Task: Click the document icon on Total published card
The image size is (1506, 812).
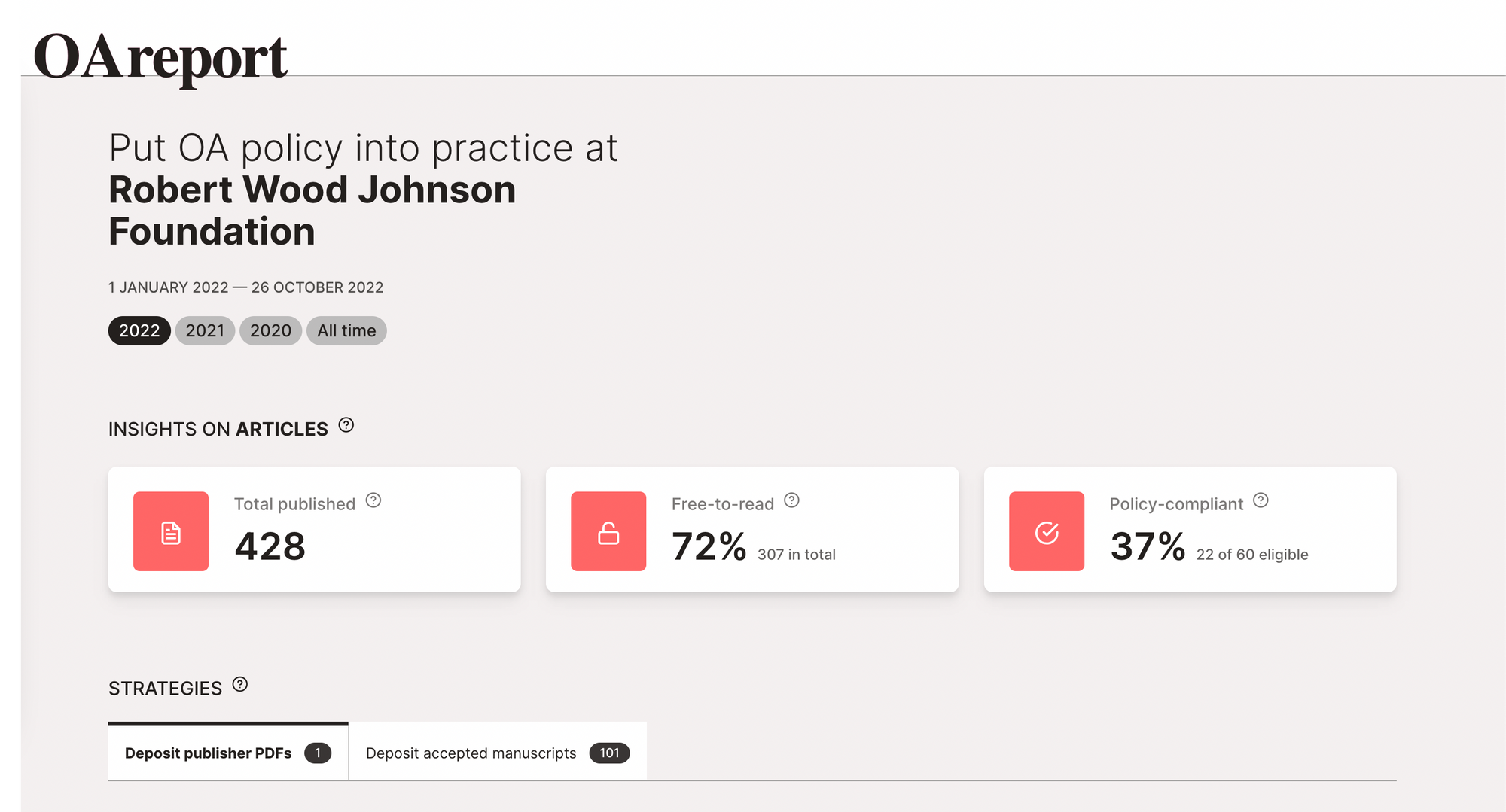Action: click(x=170, y=531)
